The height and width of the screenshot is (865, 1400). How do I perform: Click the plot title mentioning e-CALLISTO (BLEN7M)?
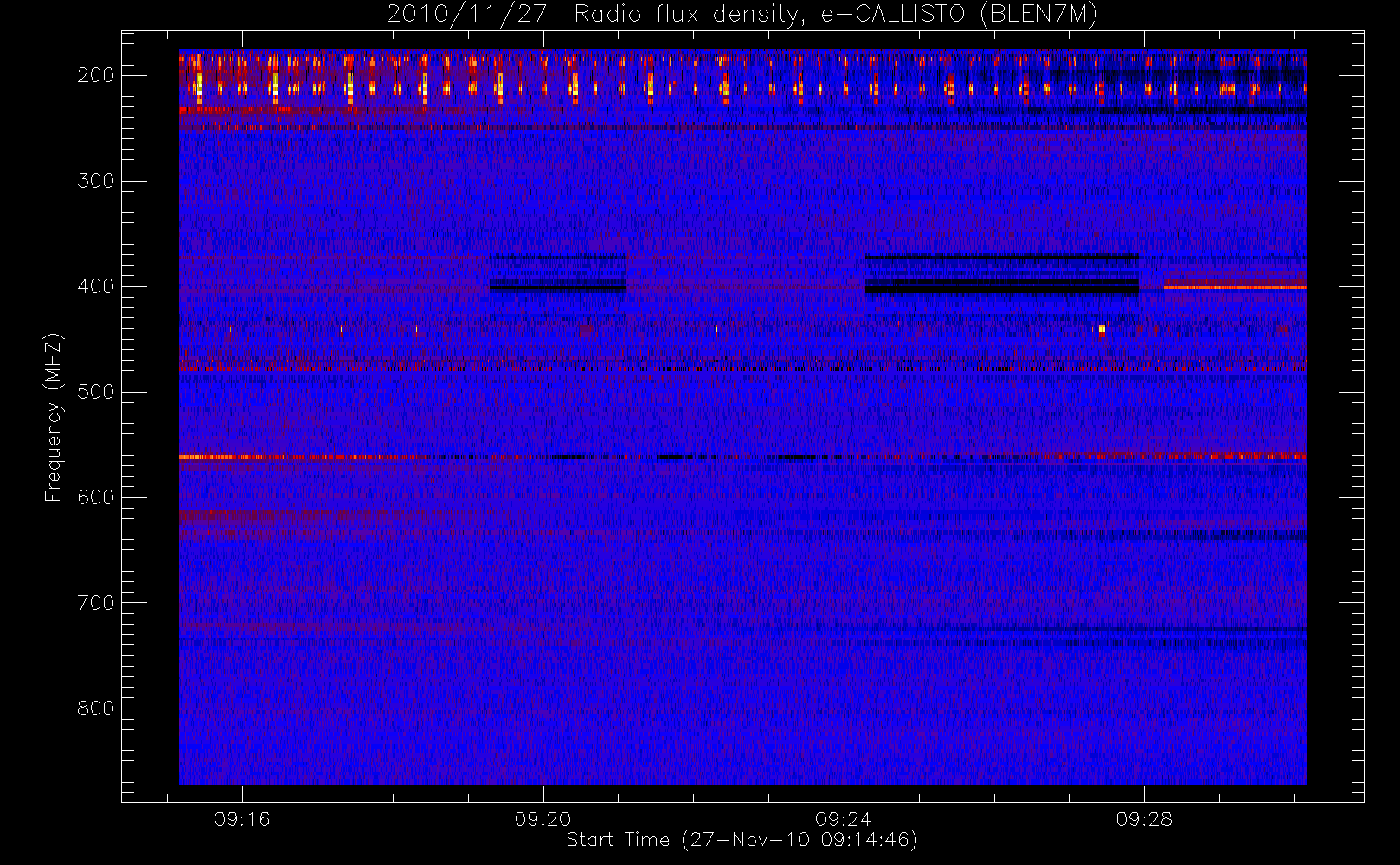pos(742,14)
